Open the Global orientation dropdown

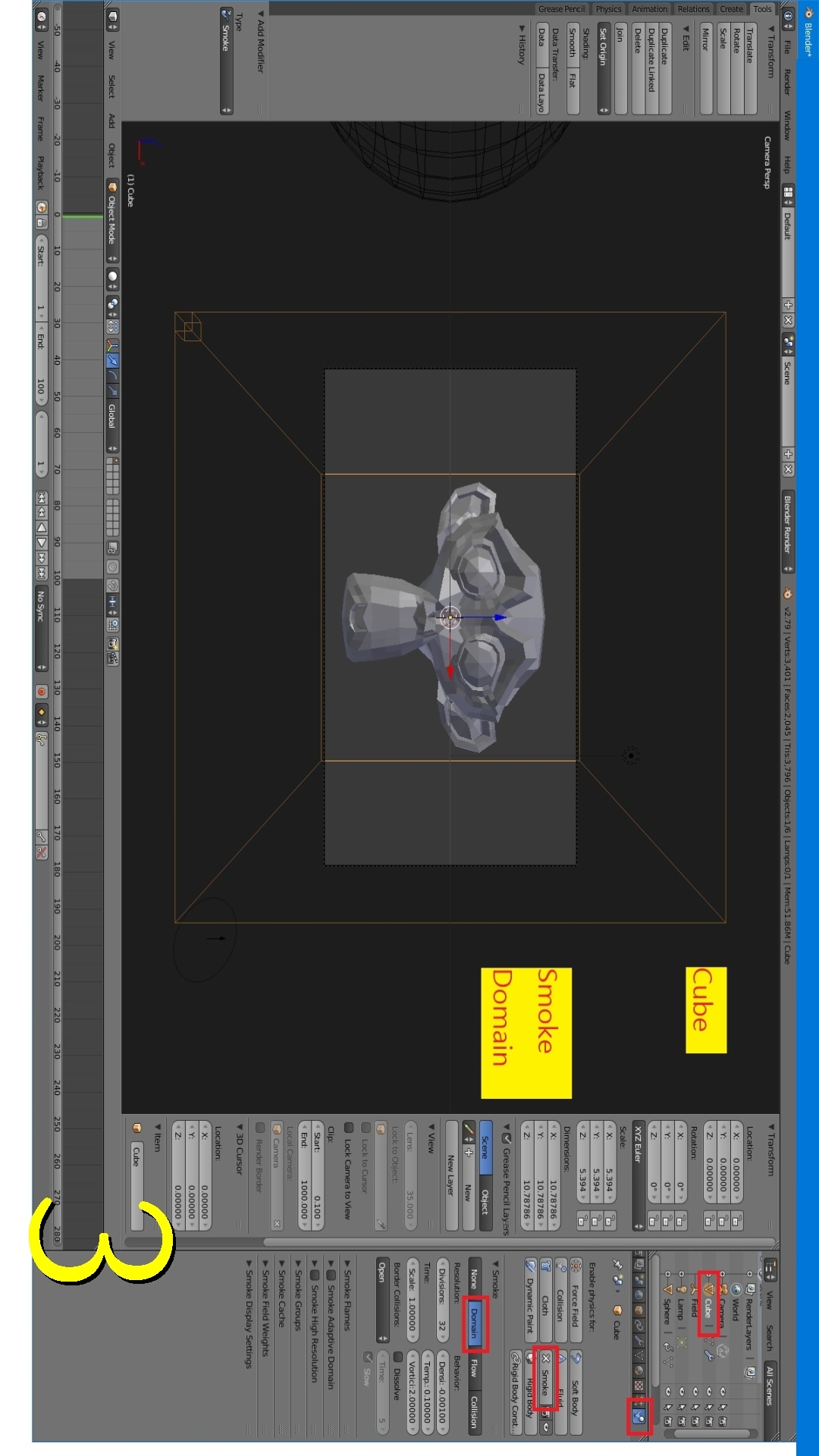point(112,426)
